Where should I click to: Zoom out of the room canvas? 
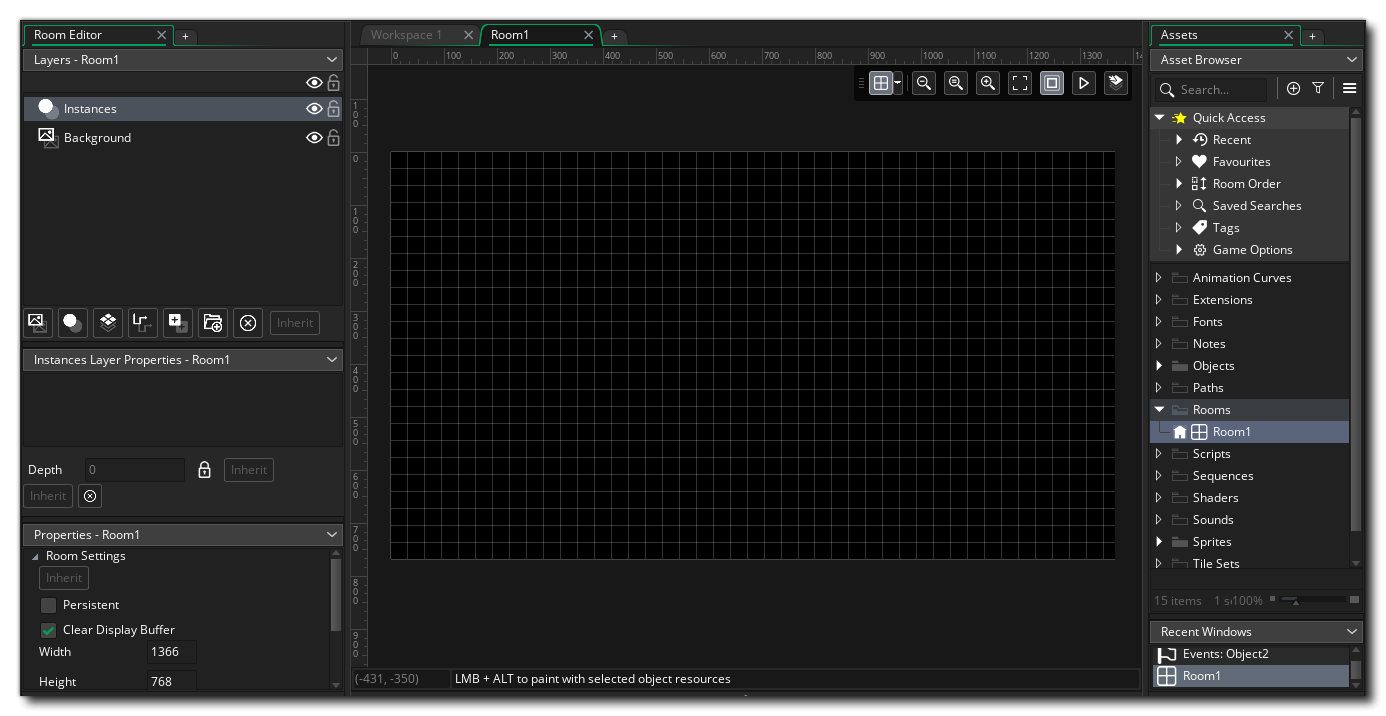click(x=924, y=84)
